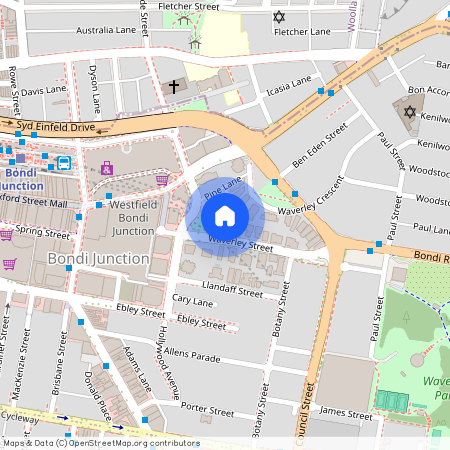Click the blue home location marker
Image resolution: width=450 pixels, height=450 pixels.
click(225, 217)
